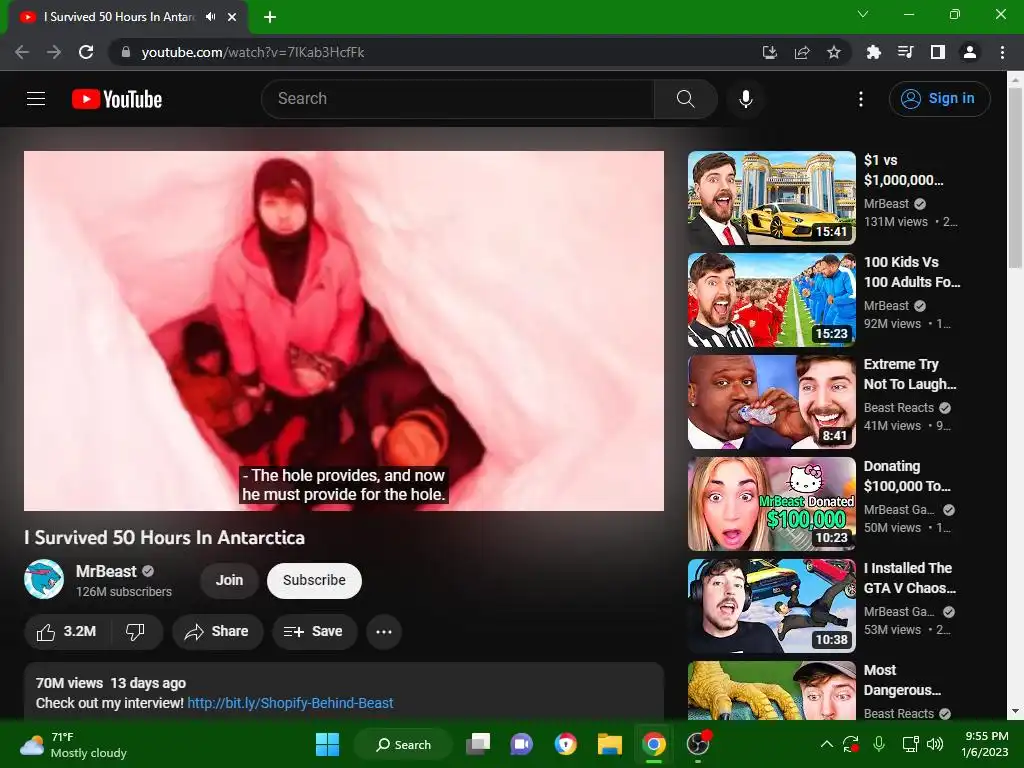Dislike the video with thumbs down
This screenshot has height=768, width=1024.
(135, 632)
